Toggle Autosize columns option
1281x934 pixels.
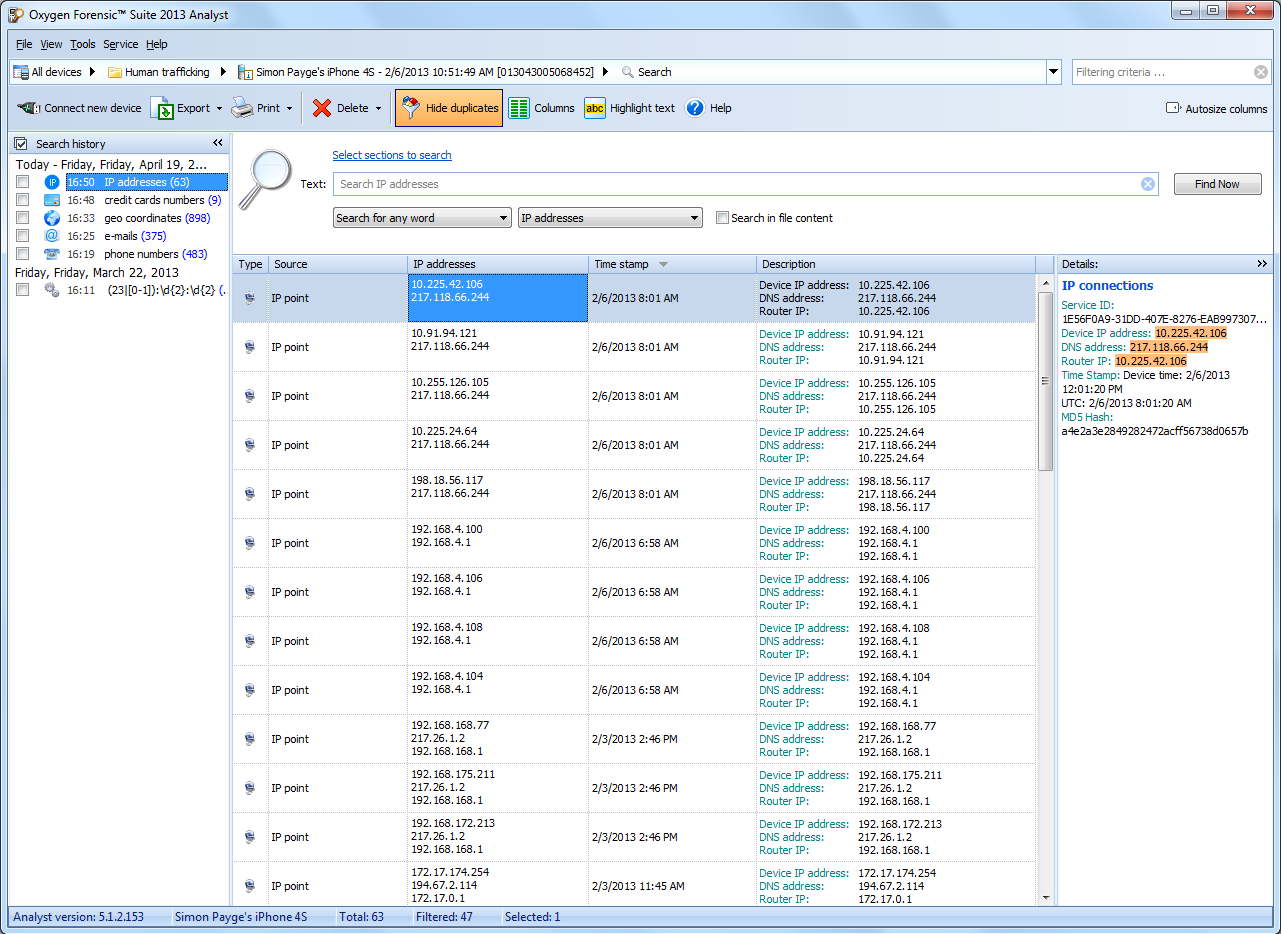[x=1216, y=108]
